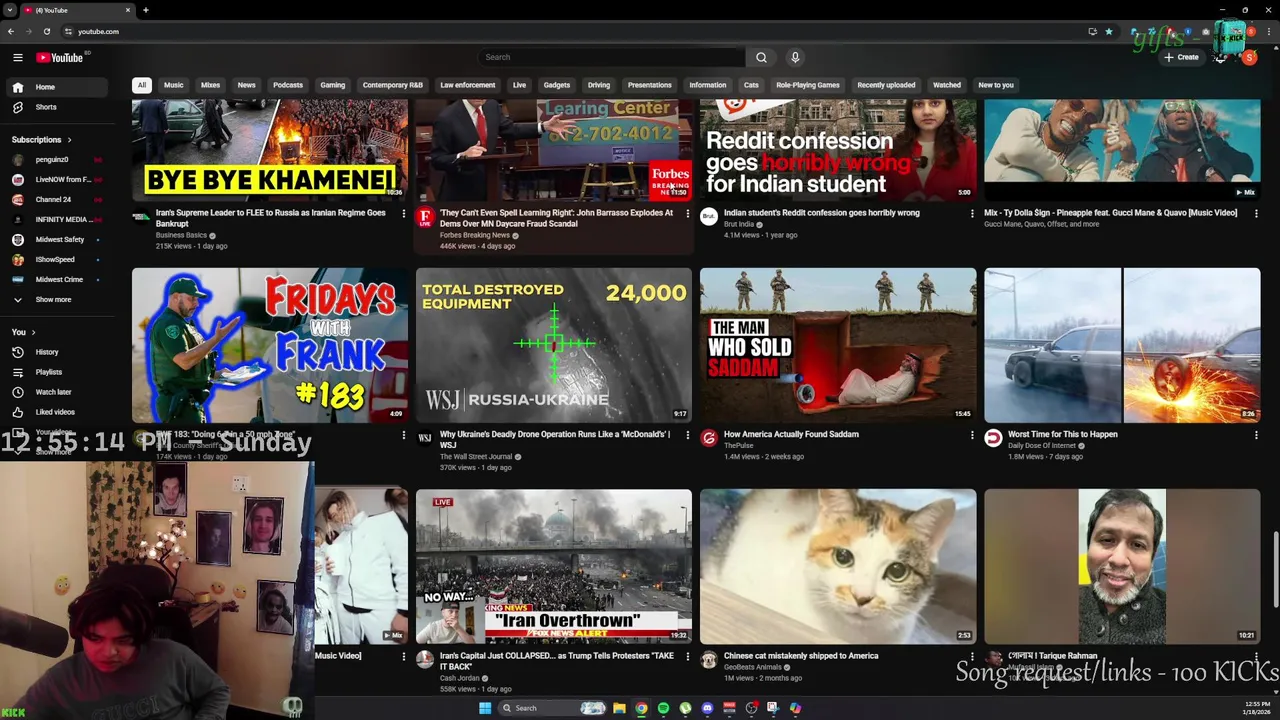
Task: Open penguinz0 subscription channel
Action: [x=56, y=160]
